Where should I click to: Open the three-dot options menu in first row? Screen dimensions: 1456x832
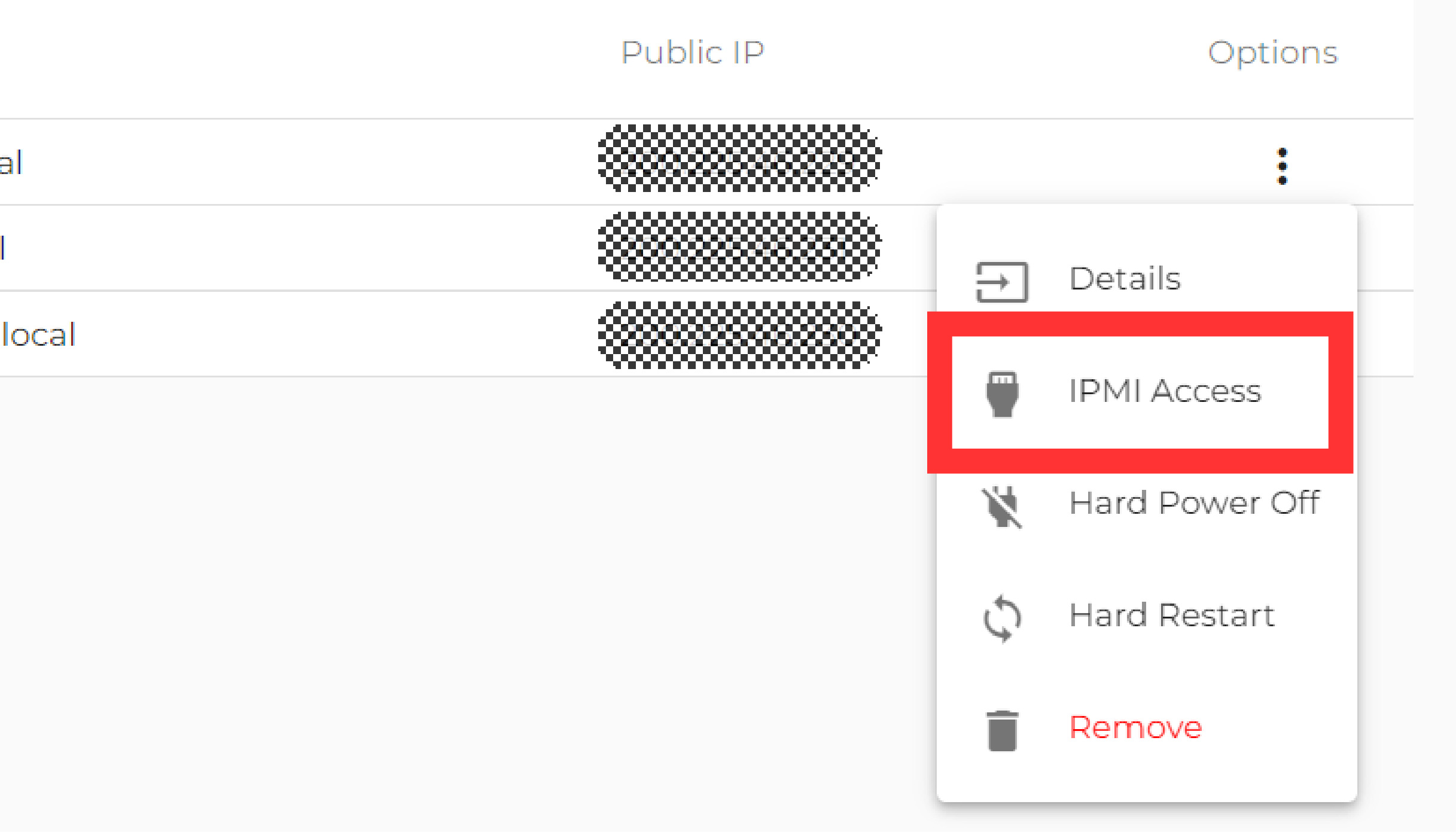pyautogui.click(x=1282, y=166)
